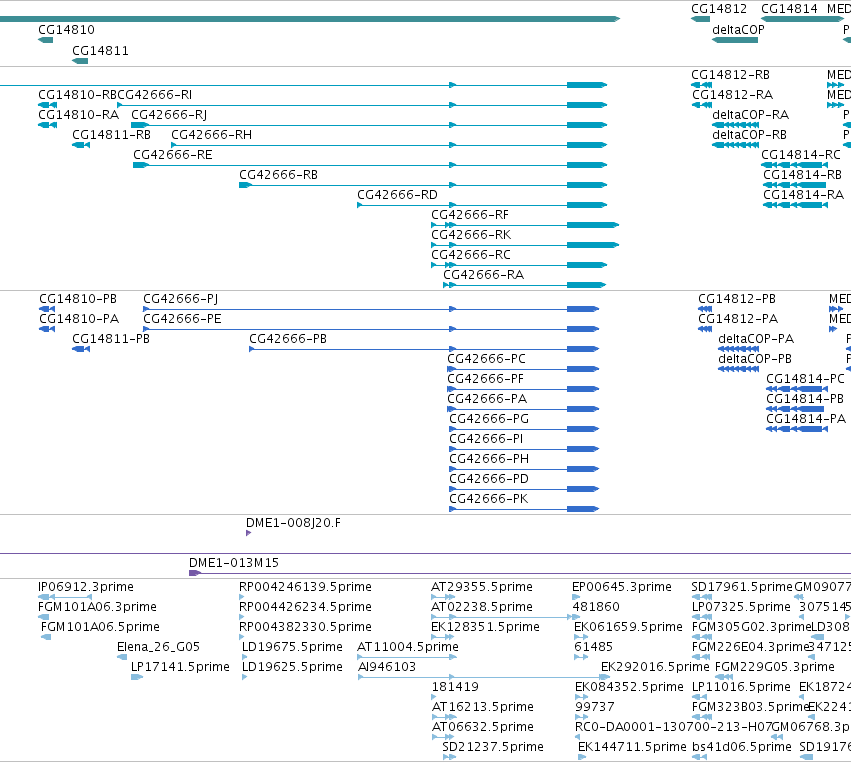851x762 pixels.
Task: Select transcript CG42666-RE label
Action: (173, 155)
